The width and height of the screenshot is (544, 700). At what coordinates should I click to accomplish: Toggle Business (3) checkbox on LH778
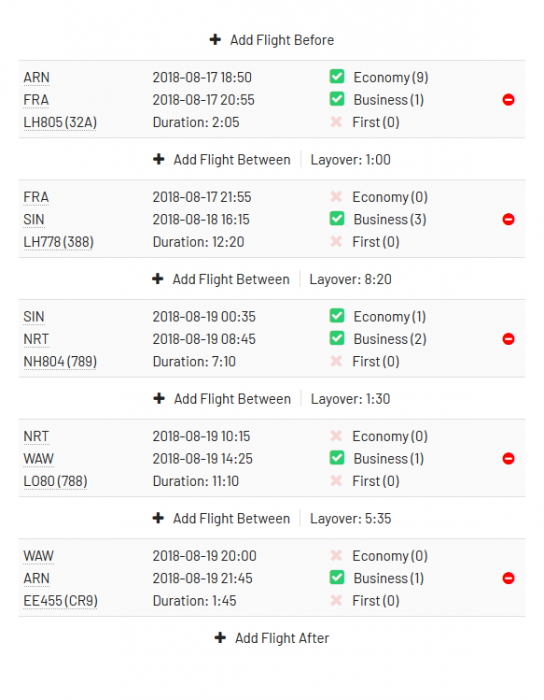337,218
